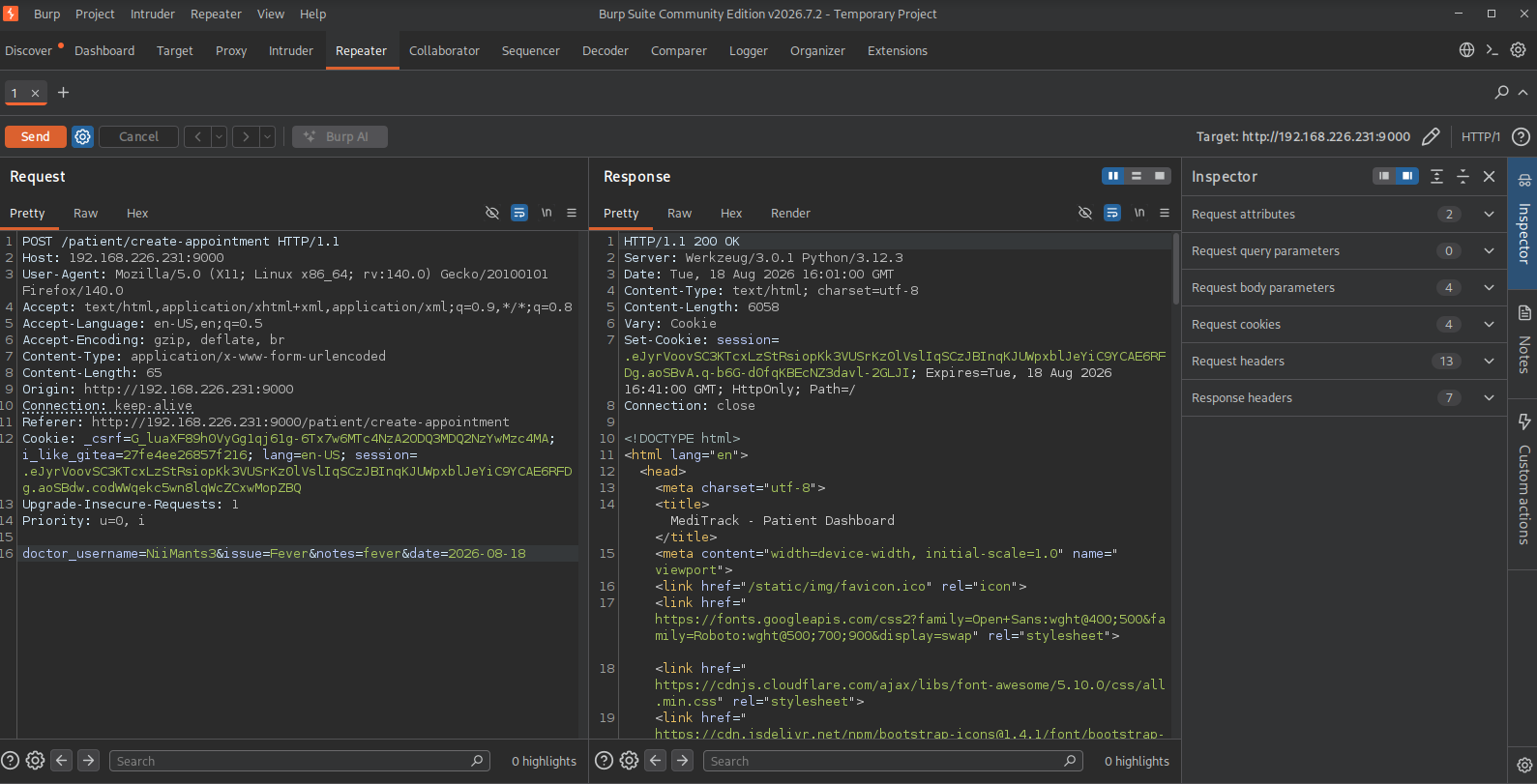The height and width of the screenshot is (784, 1537).
Task: Open the Repeater settings gear next to Send
Action: pyautogui.click(x=83, y=136)
